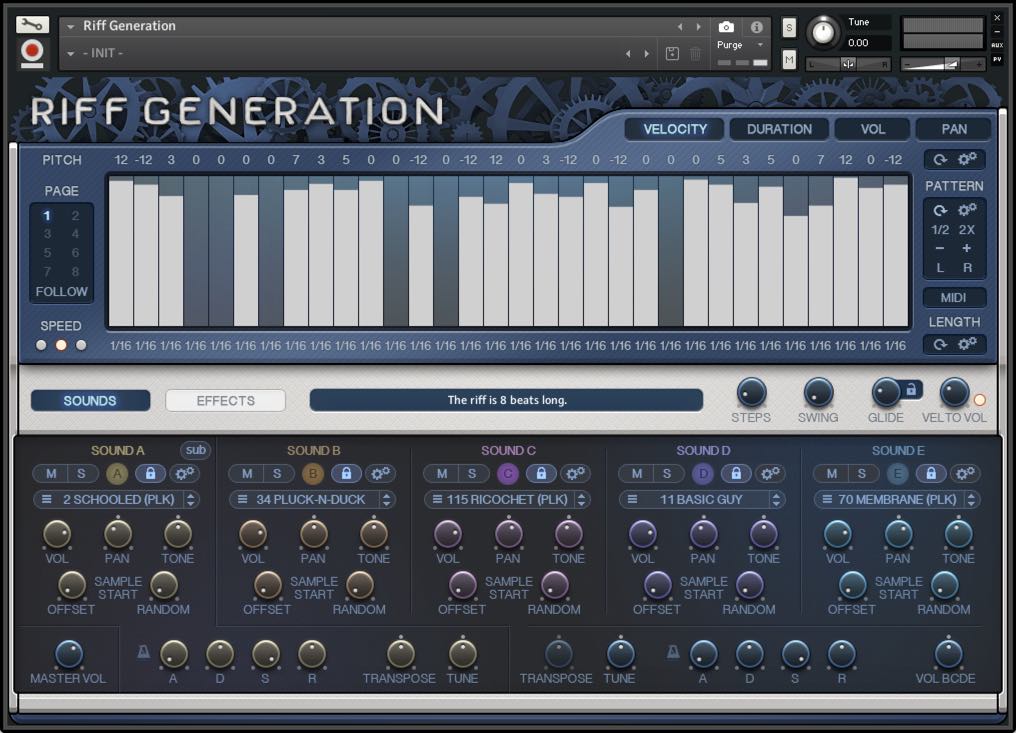Expand the INIT preset menu arrow

[x=71, y=54]
